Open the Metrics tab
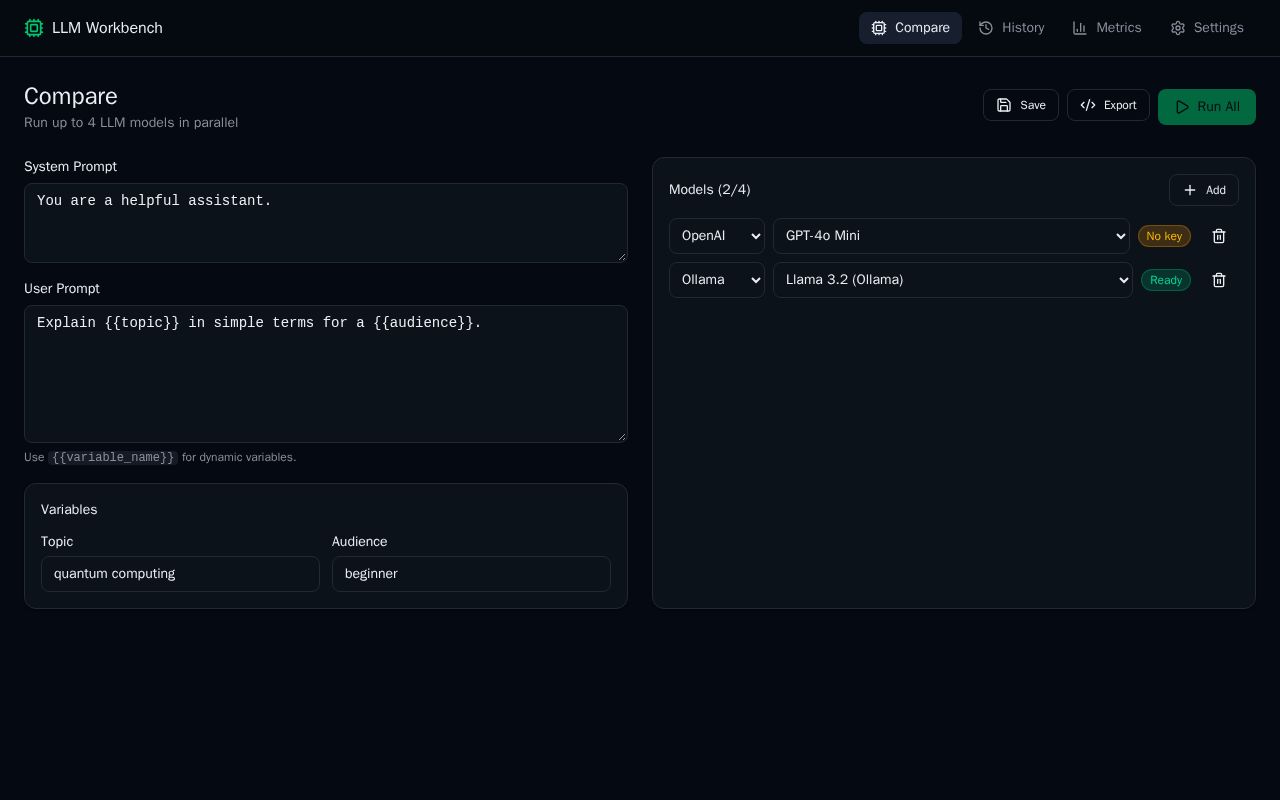 pyautogui.click(x=1106, y=28)
